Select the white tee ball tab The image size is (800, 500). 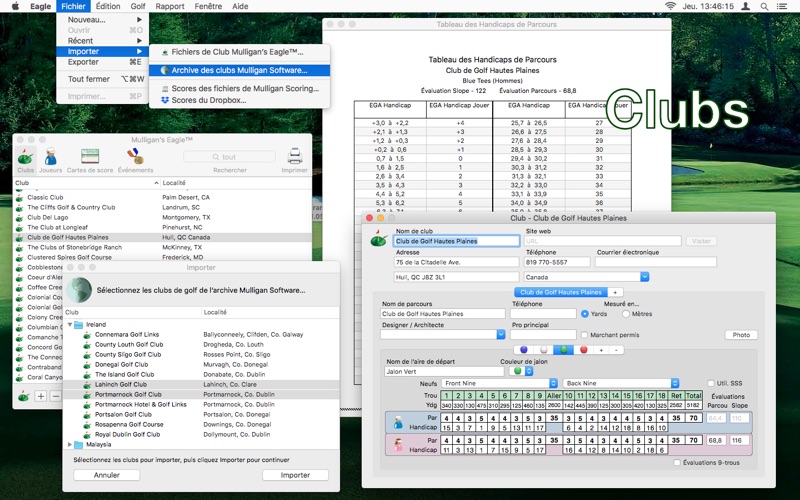click(544, 350)
